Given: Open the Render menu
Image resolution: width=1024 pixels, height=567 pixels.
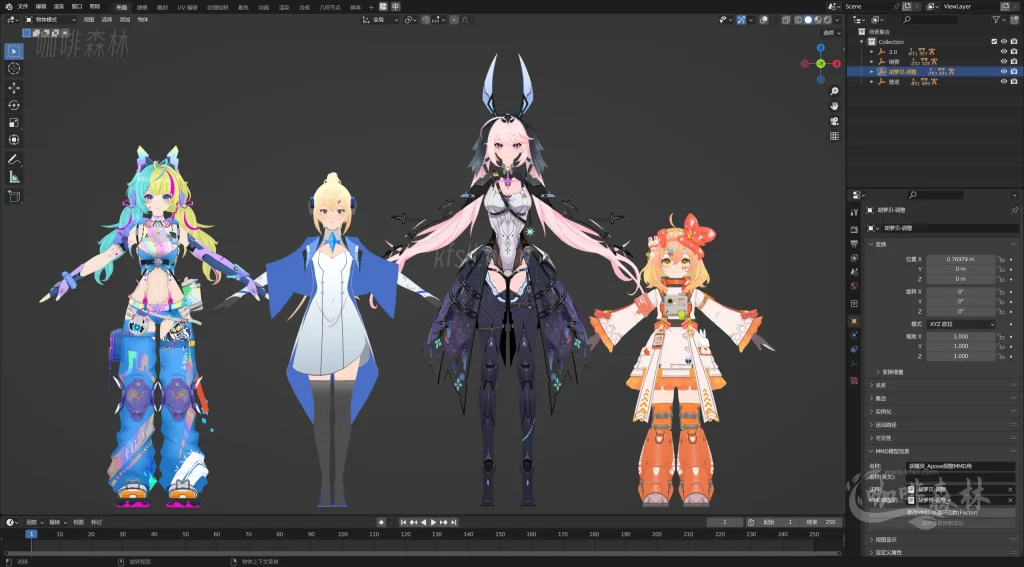Looking at the screenshot, I should [x=59, y=7].
